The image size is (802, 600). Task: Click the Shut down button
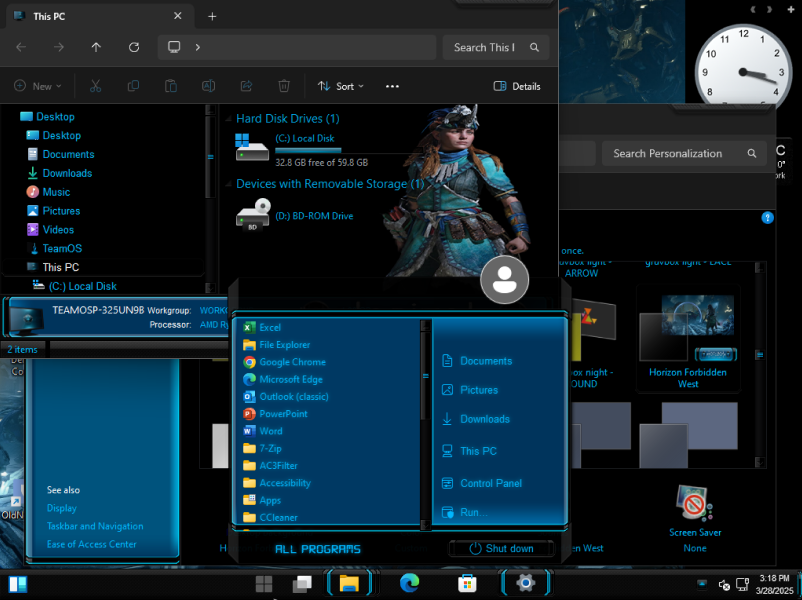coord(501,548)
